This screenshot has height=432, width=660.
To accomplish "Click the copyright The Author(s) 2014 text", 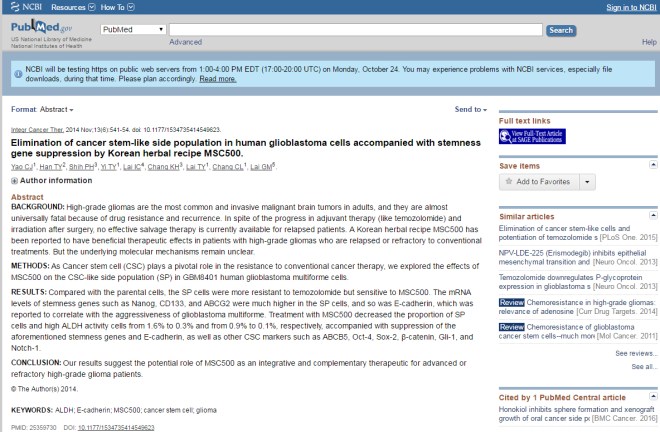I will click(44, 389).
